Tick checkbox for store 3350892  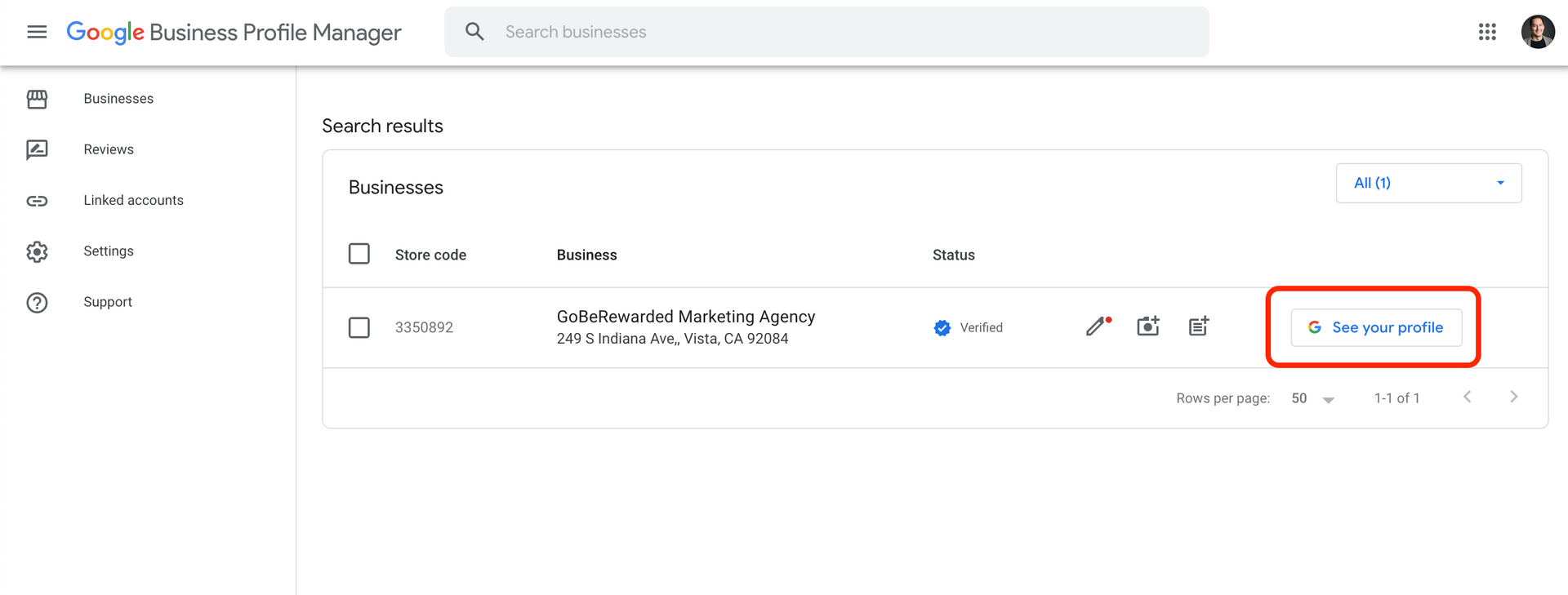point(359,327)
